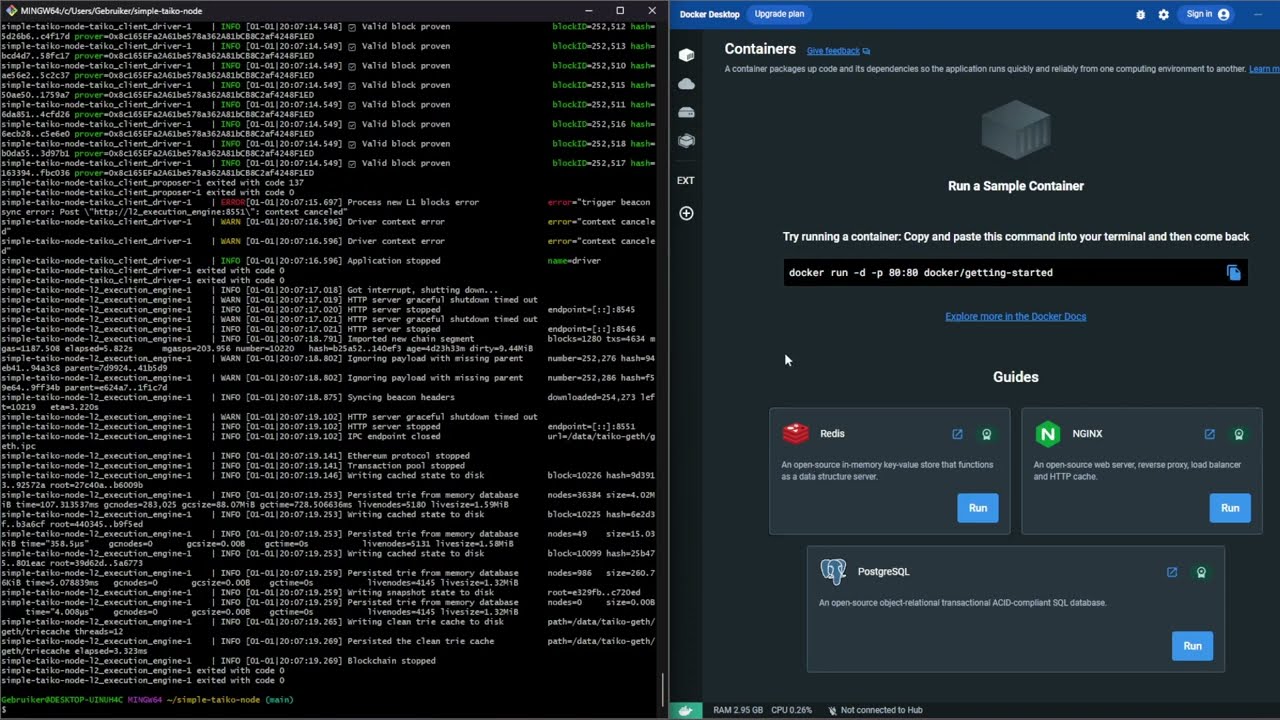
Task: Click the docker run command text
Action: [920, 272]
